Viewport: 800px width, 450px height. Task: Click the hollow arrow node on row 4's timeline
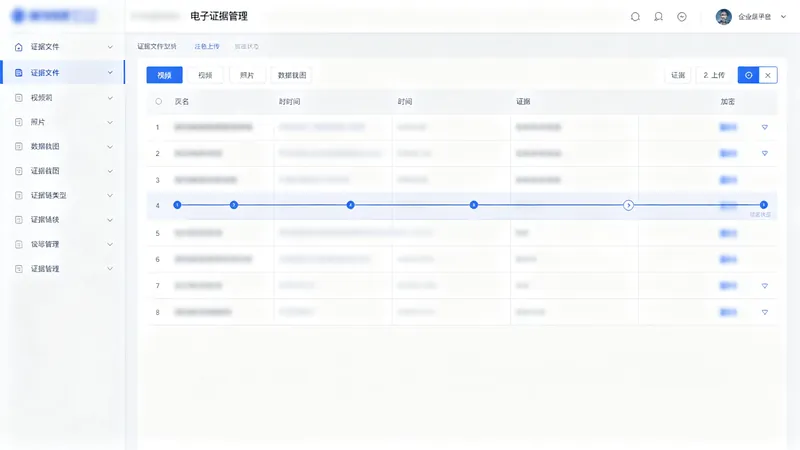pyautogui.click(x=629, y=205)
